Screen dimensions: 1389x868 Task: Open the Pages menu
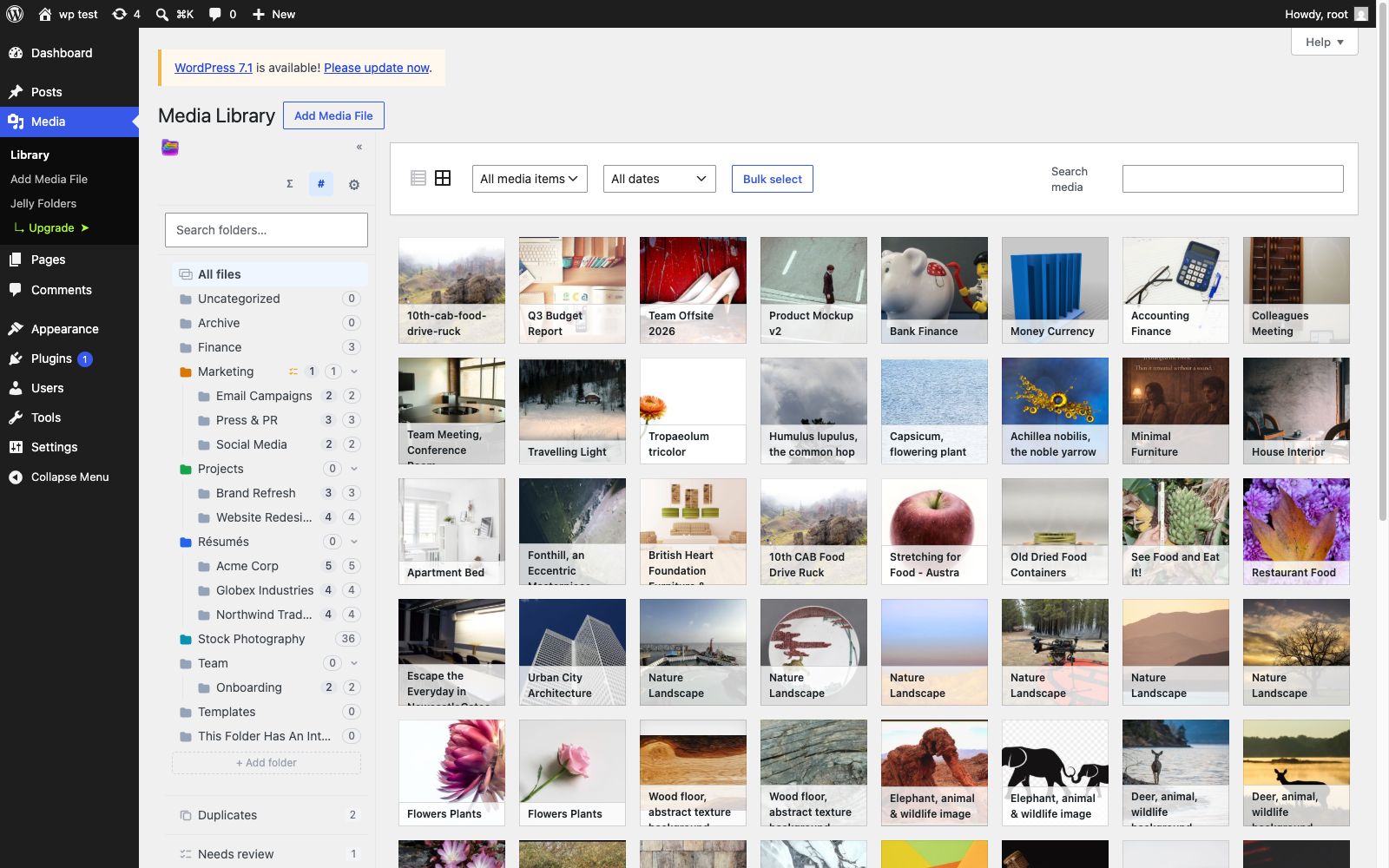click(69, 260)
